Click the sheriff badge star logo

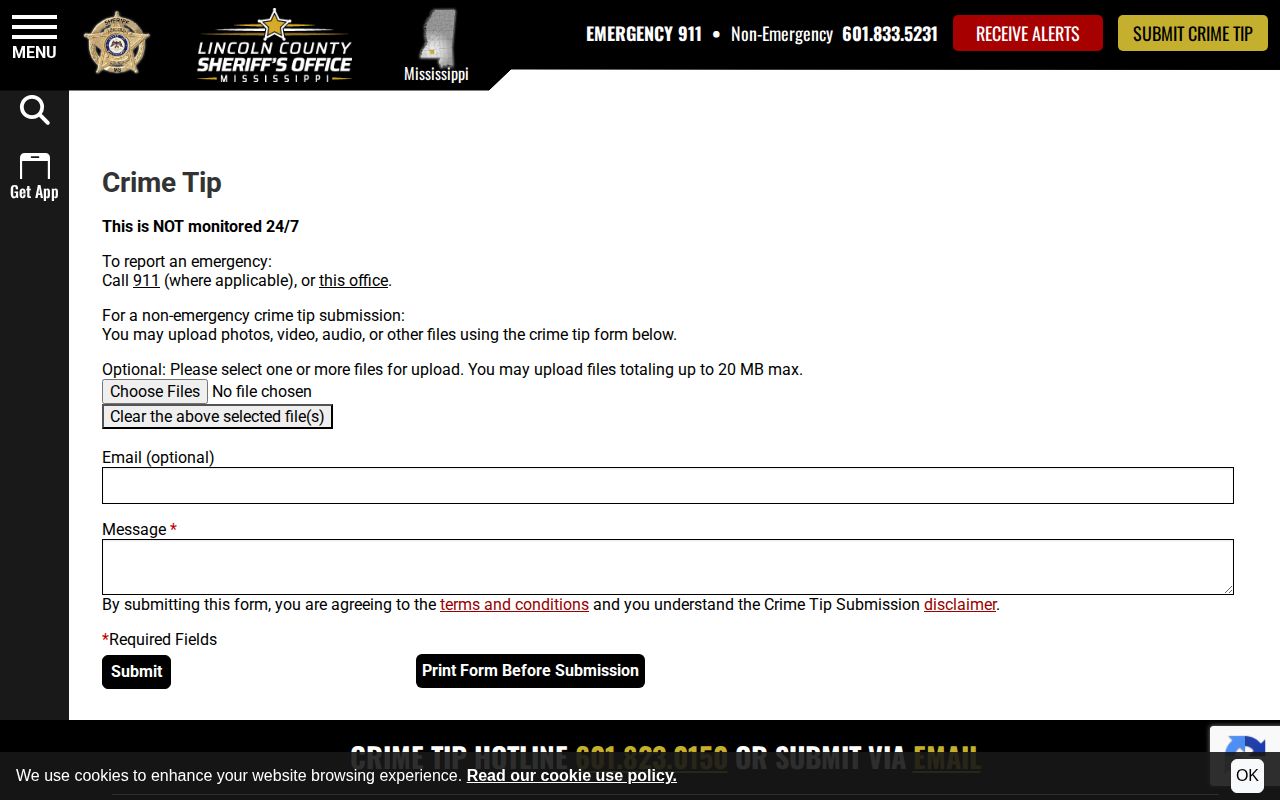pos(117,43)
